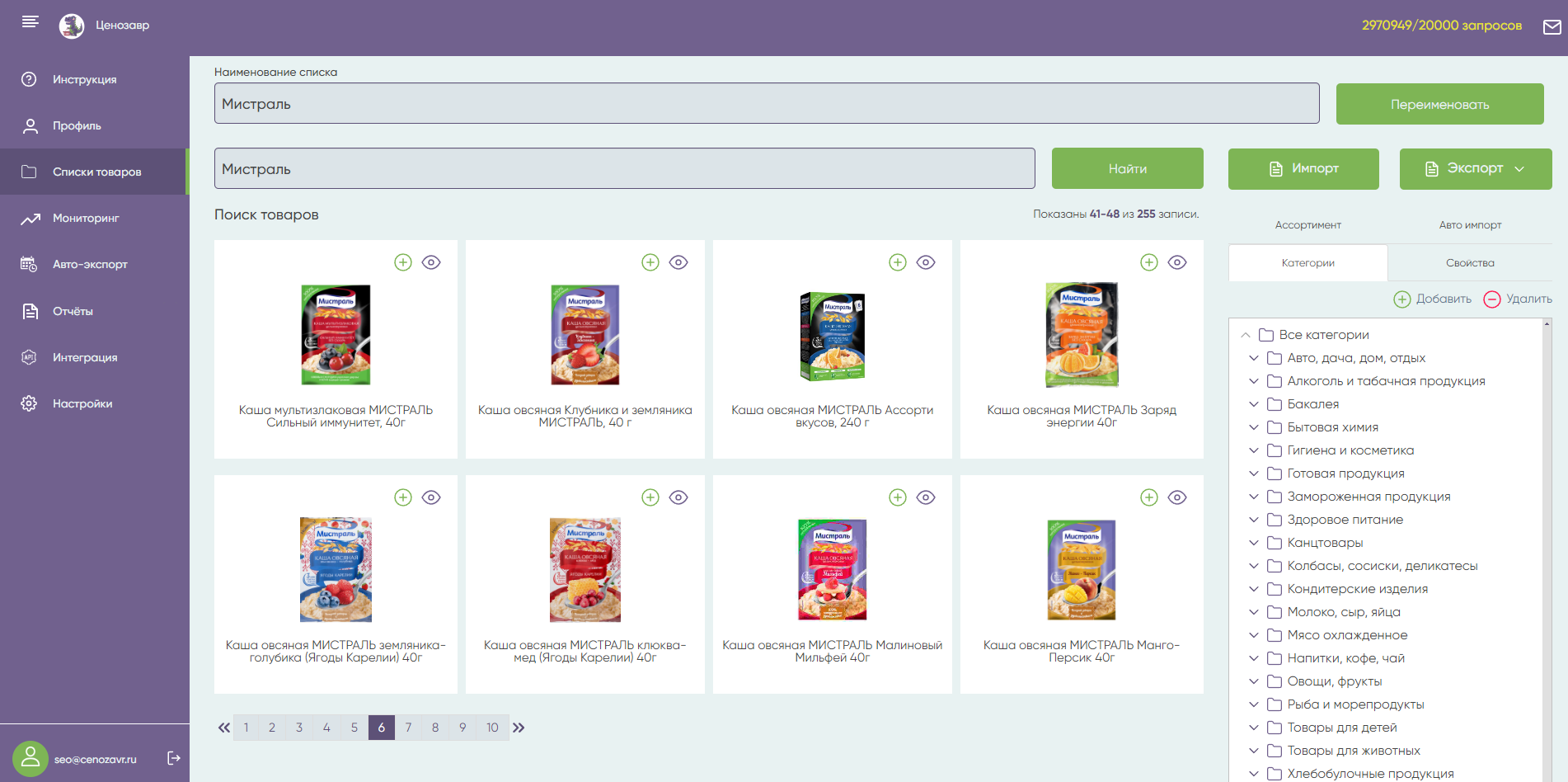1568x782 pixels.
Task: Click the list name field containing Мистраль
Action: coord(767,103)
